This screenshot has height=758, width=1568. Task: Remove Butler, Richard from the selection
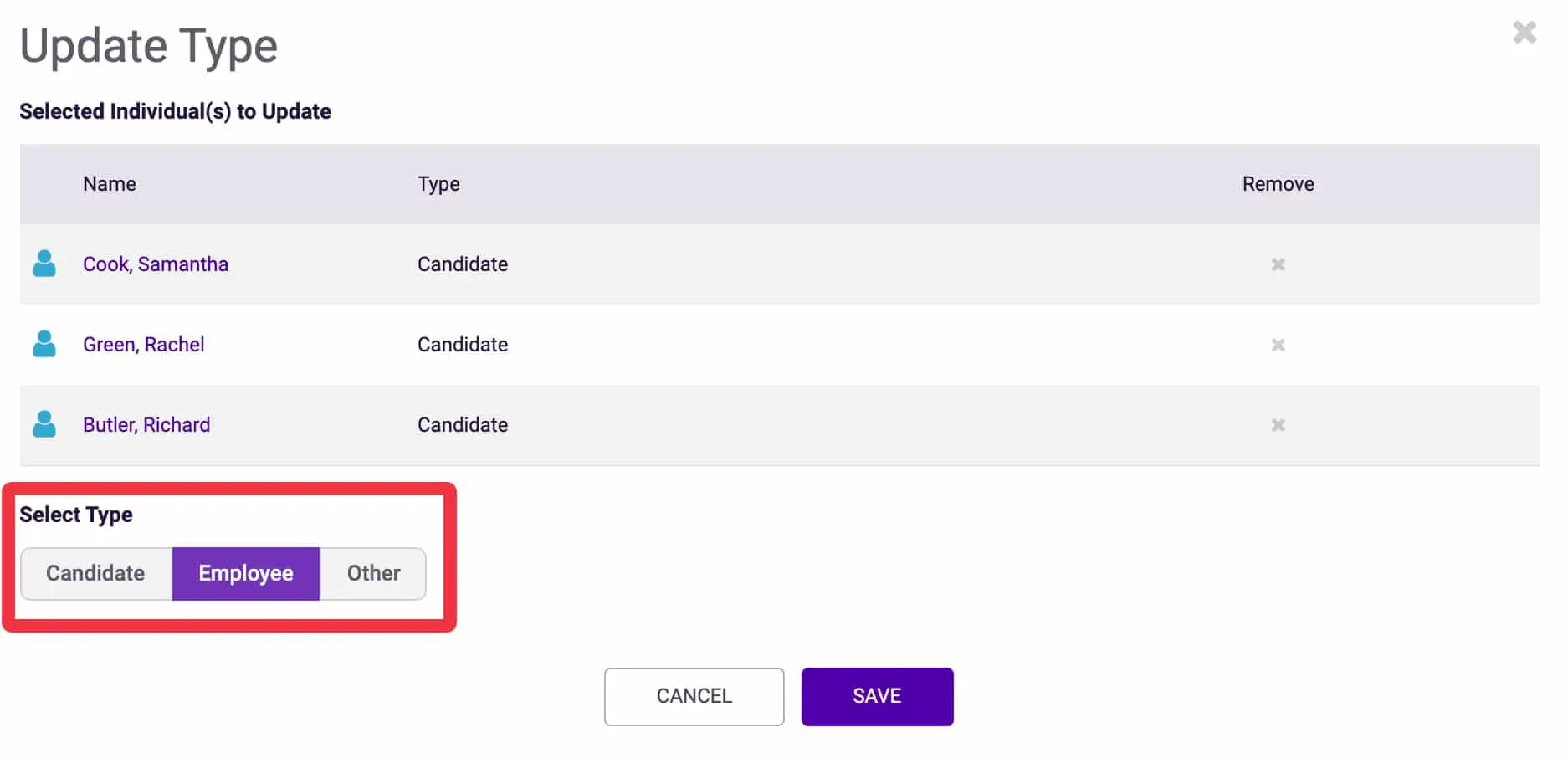tap(1278, 425)
